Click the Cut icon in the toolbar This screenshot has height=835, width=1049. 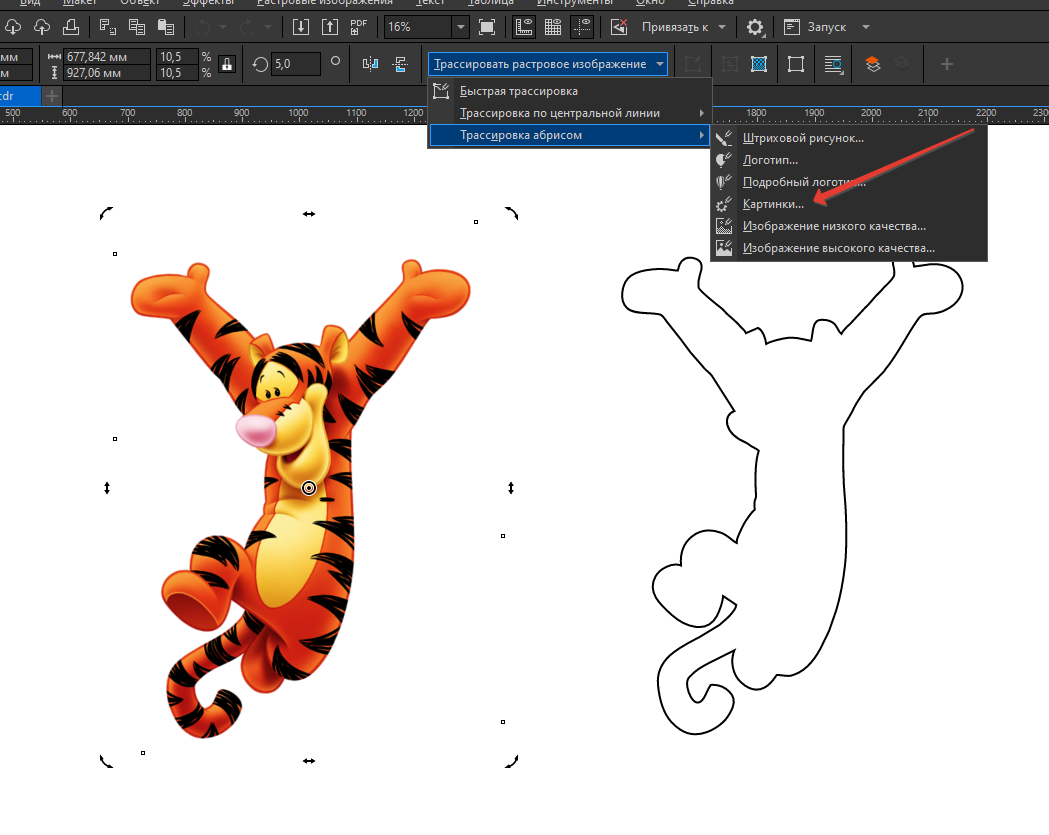click(x=108, y=27)
